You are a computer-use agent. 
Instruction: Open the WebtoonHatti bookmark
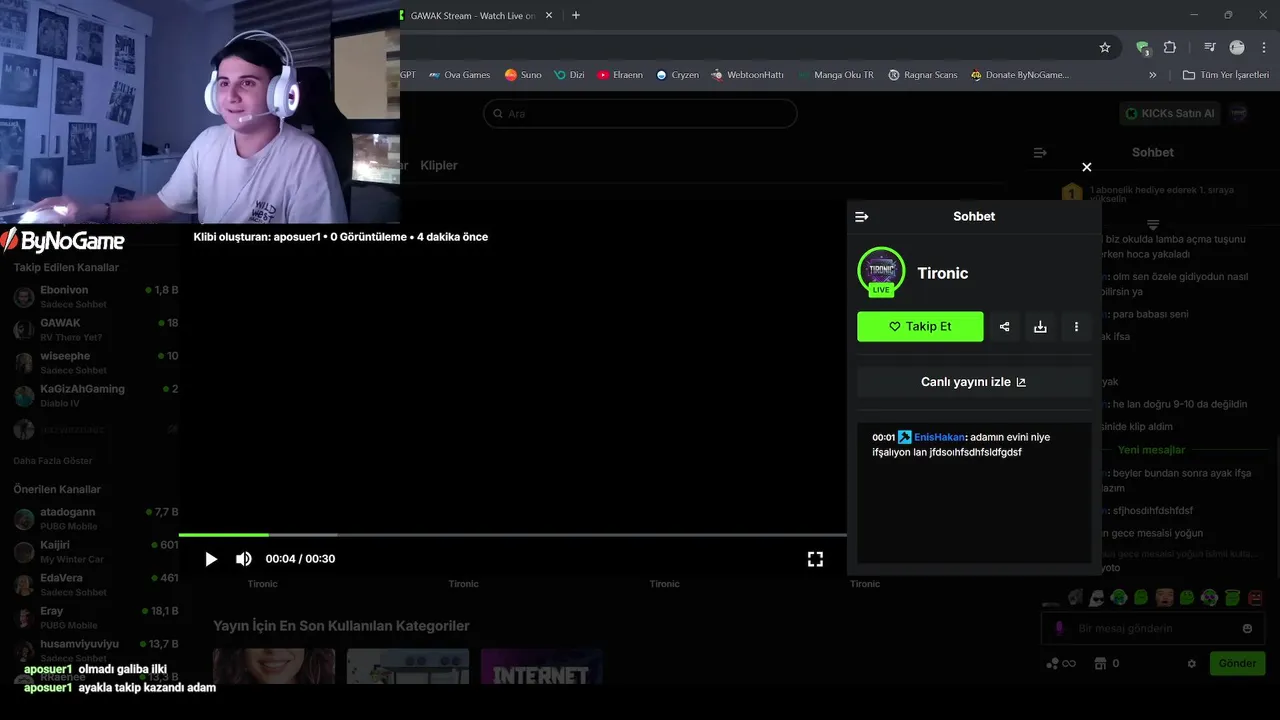coord(747,75)
